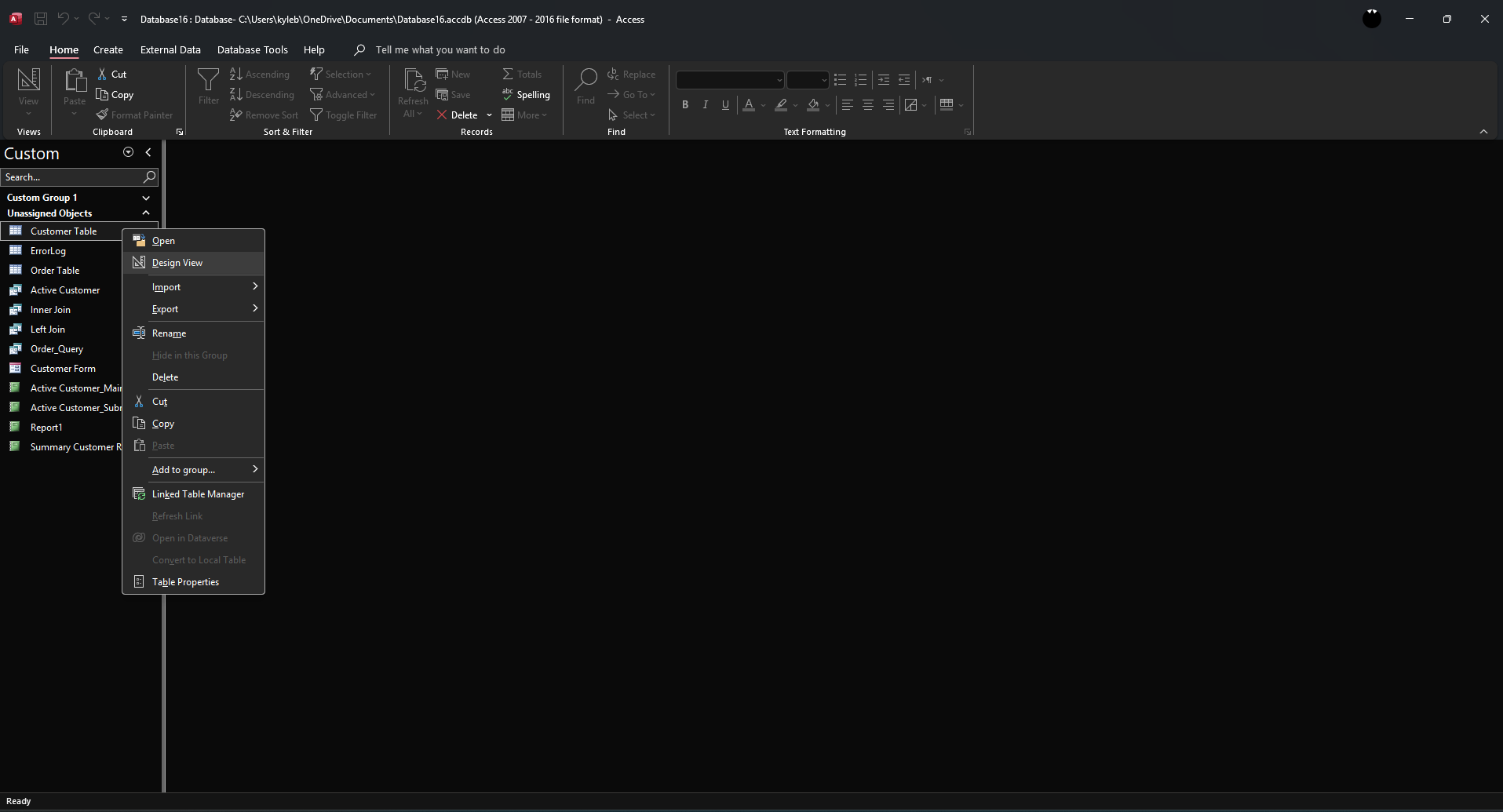Switch to the Create ribbon tab
Image resolution: width=1503 pixels, height=812 pixels.
click(x=108, y=49)
